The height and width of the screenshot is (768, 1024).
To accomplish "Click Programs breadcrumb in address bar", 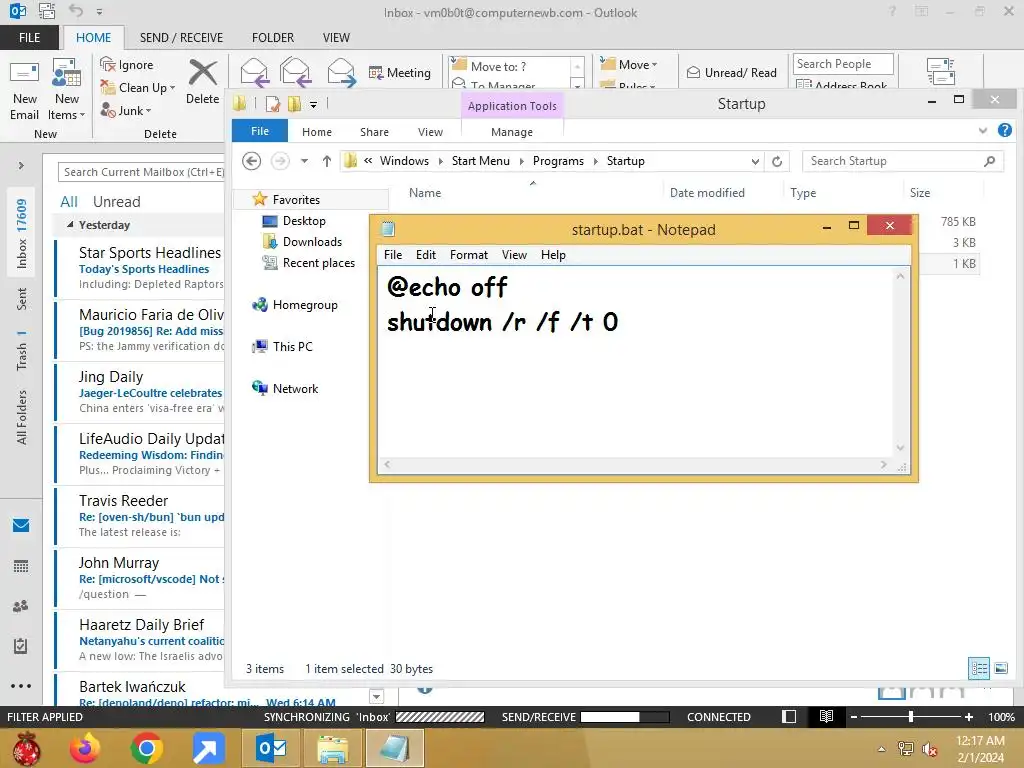I will pyautogui.click(x=558, y=161).
